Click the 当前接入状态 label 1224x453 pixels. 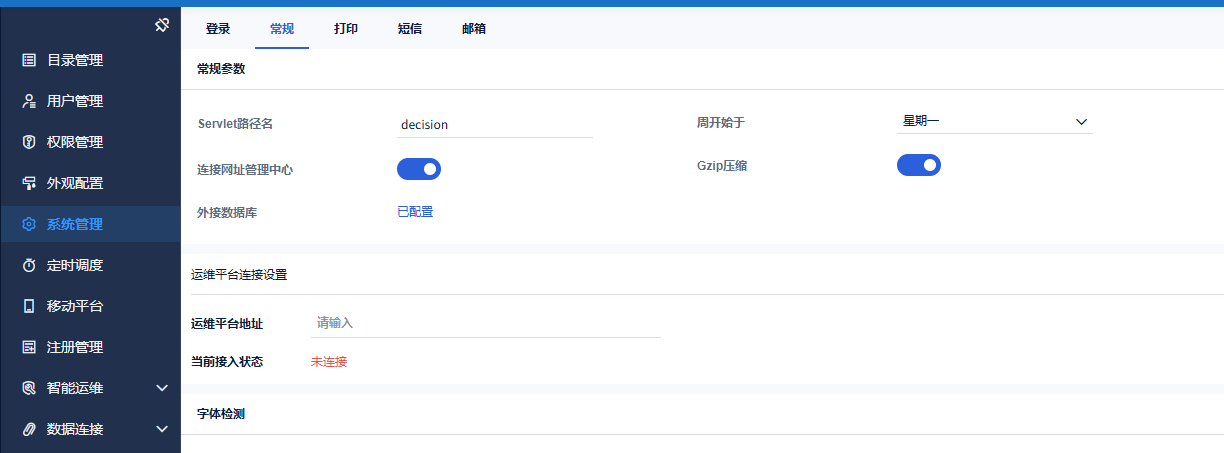[x=227, y=361]
